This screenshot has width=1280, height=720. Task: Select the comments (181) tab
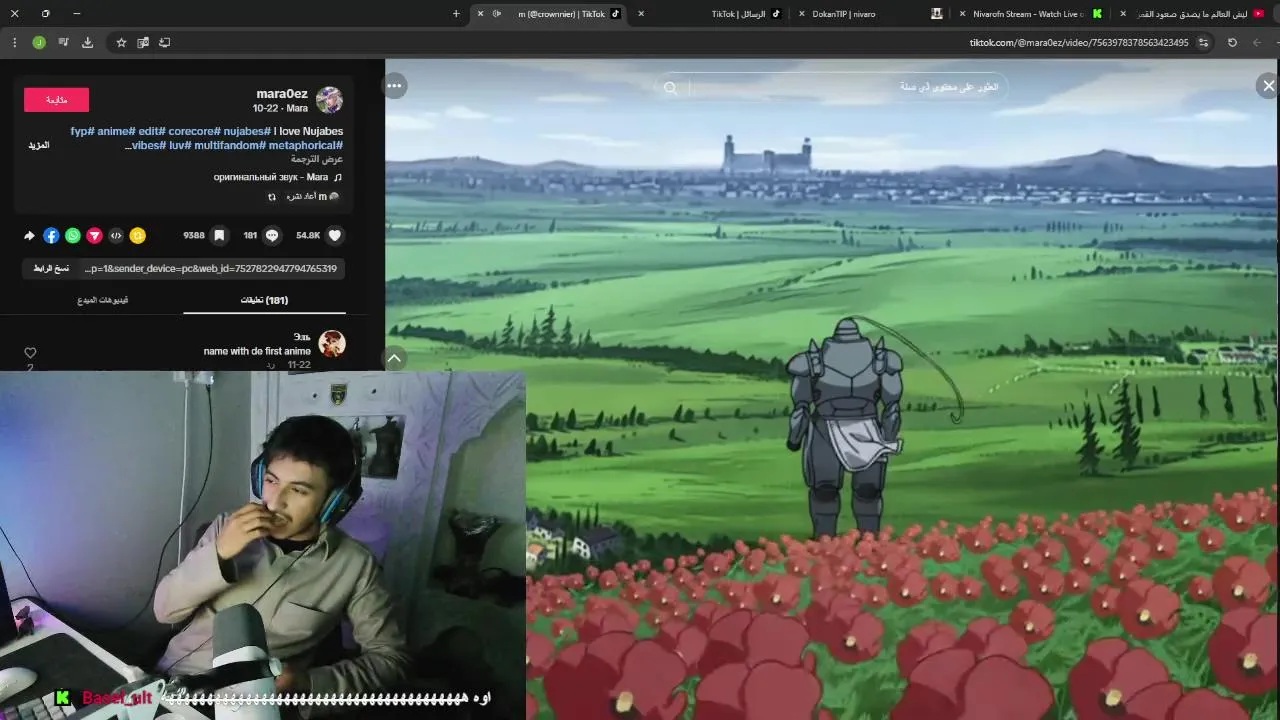[x=264, y=300]
